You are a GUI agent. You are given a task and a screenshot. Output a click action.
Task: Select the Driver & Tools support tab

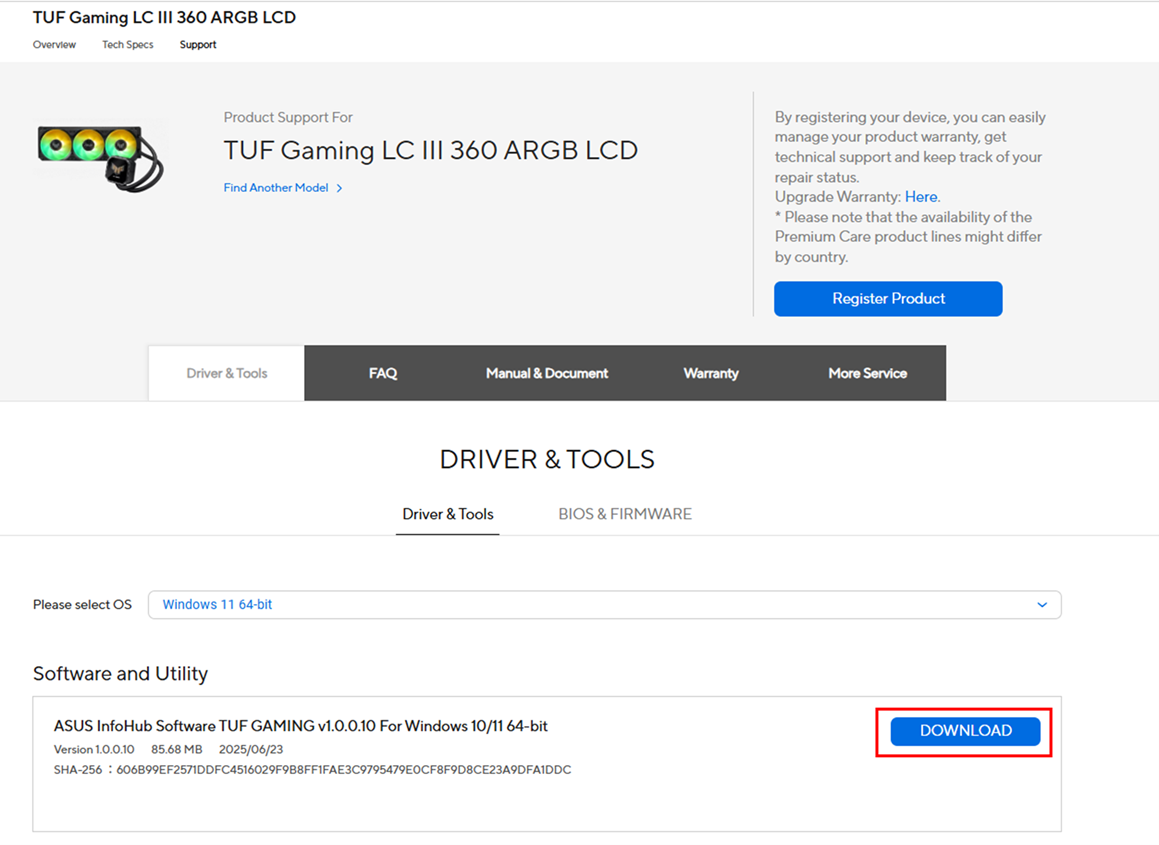pyautogui.click(x=226, y=373)
